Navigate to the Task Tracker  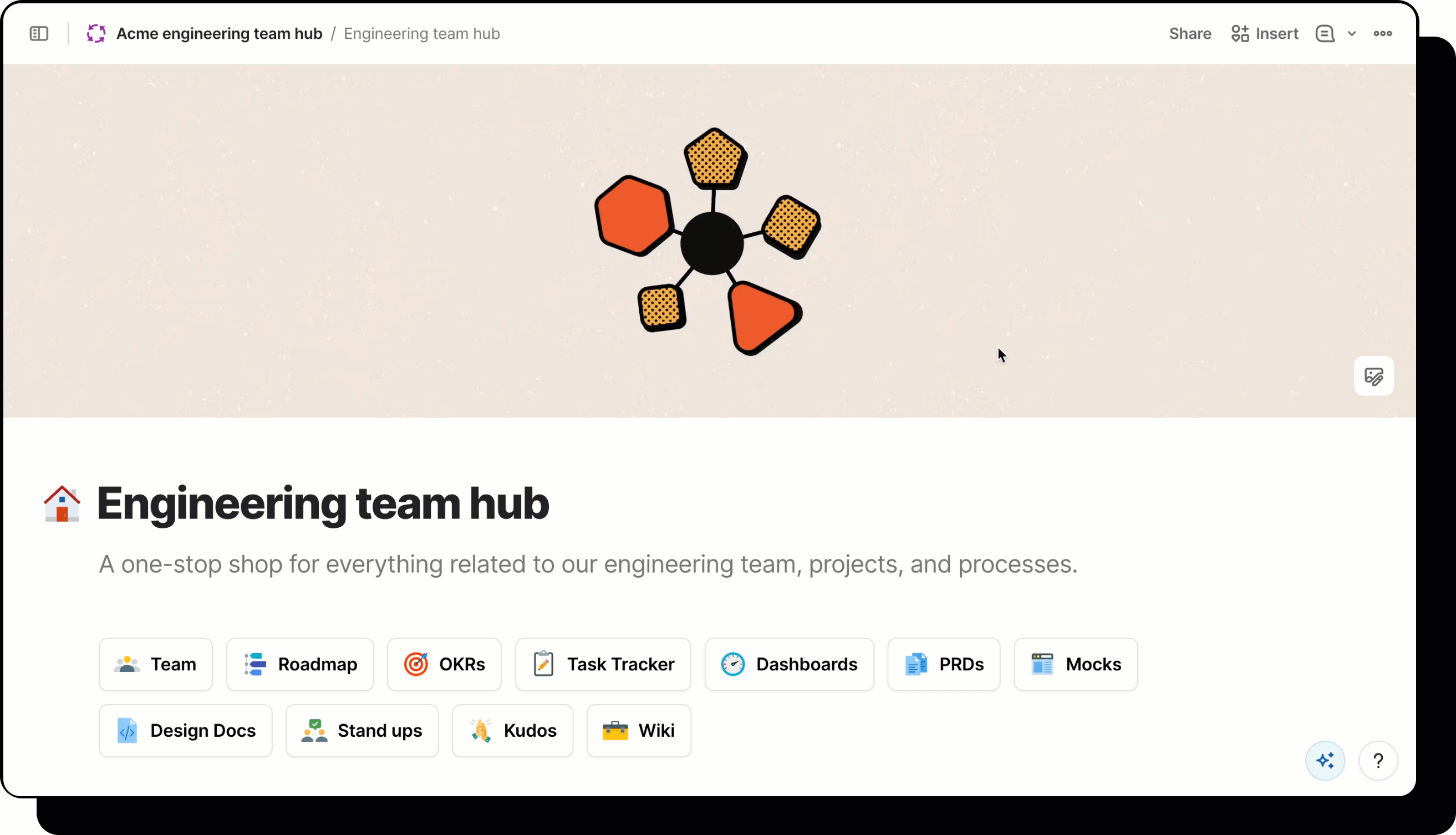[603, 664]
